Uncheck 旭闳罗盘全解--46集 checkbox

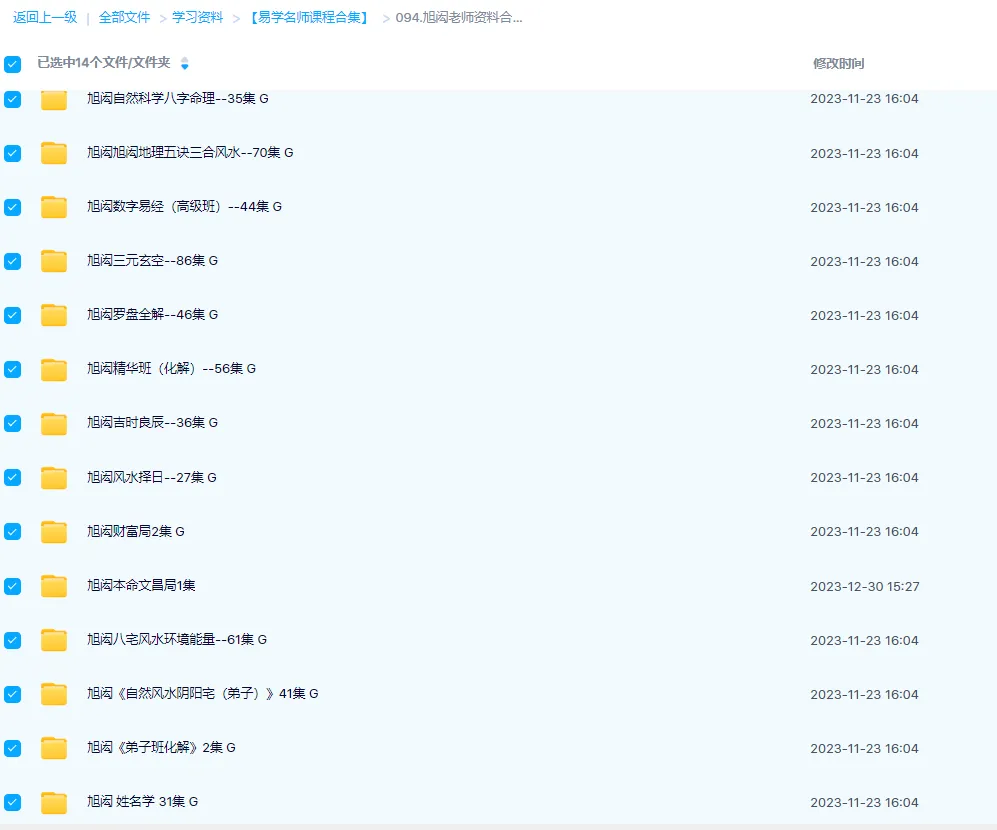13,315
